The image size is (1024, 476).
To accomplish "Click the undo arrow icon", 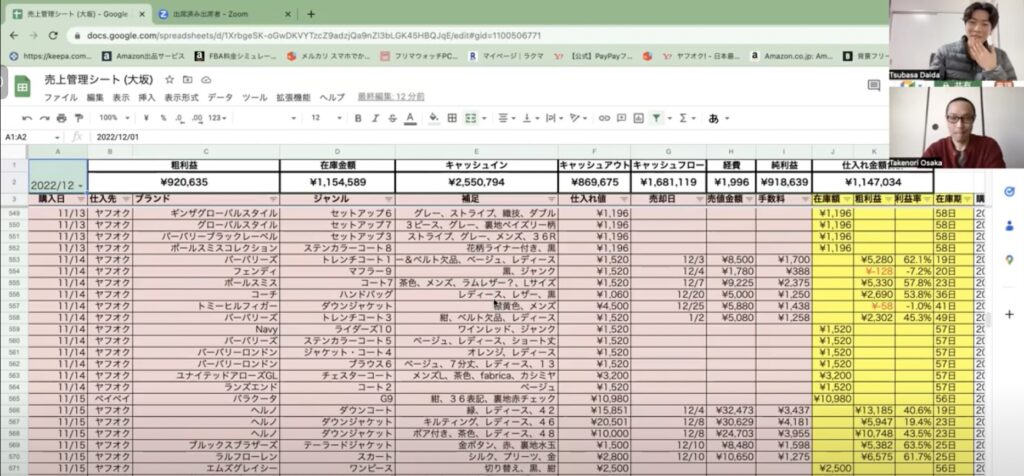I will point(27,118).
